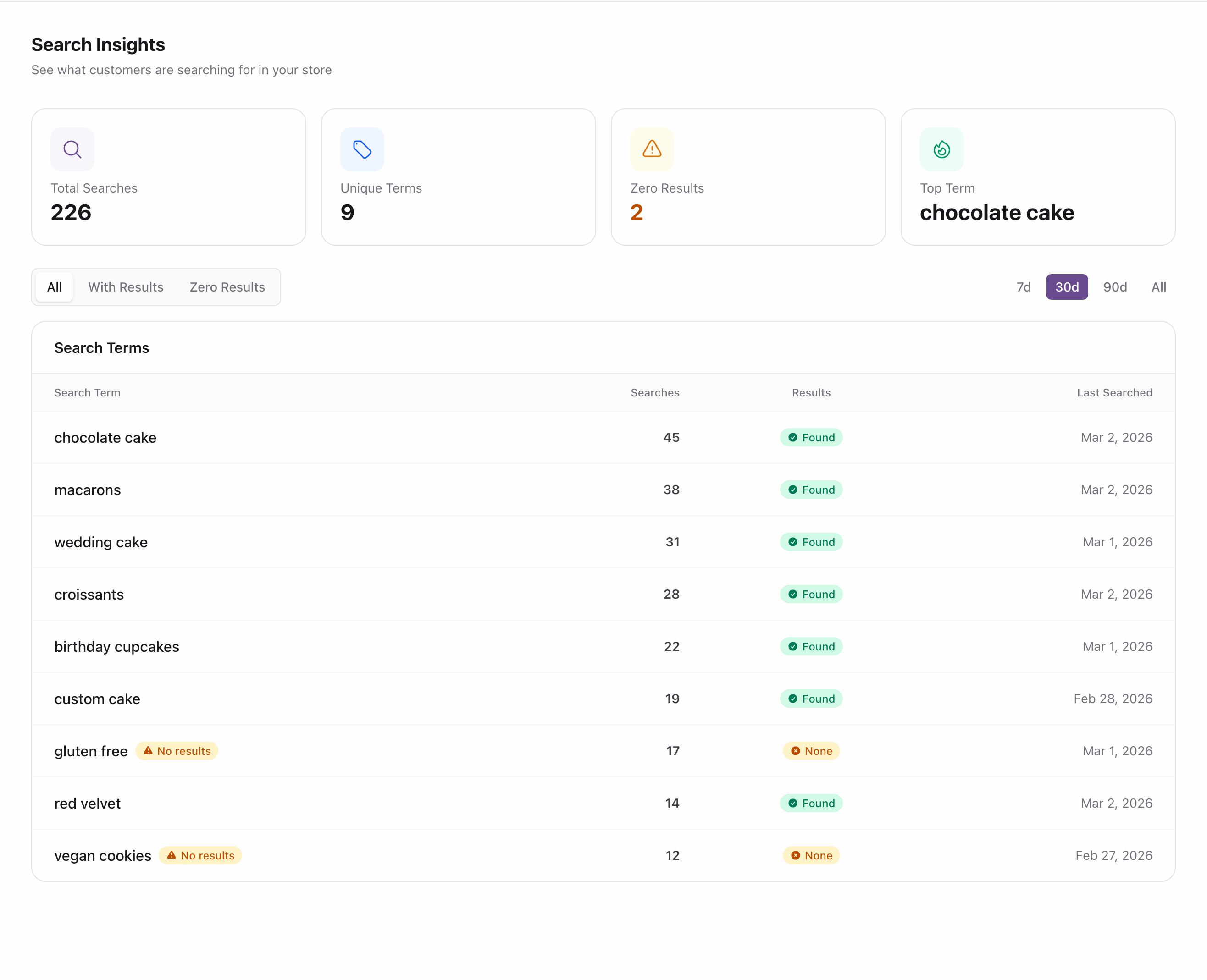Click the orange cross icon on vegan cookies None badge
This screenshot has height=980, width=1207.
tap(796, 855)
